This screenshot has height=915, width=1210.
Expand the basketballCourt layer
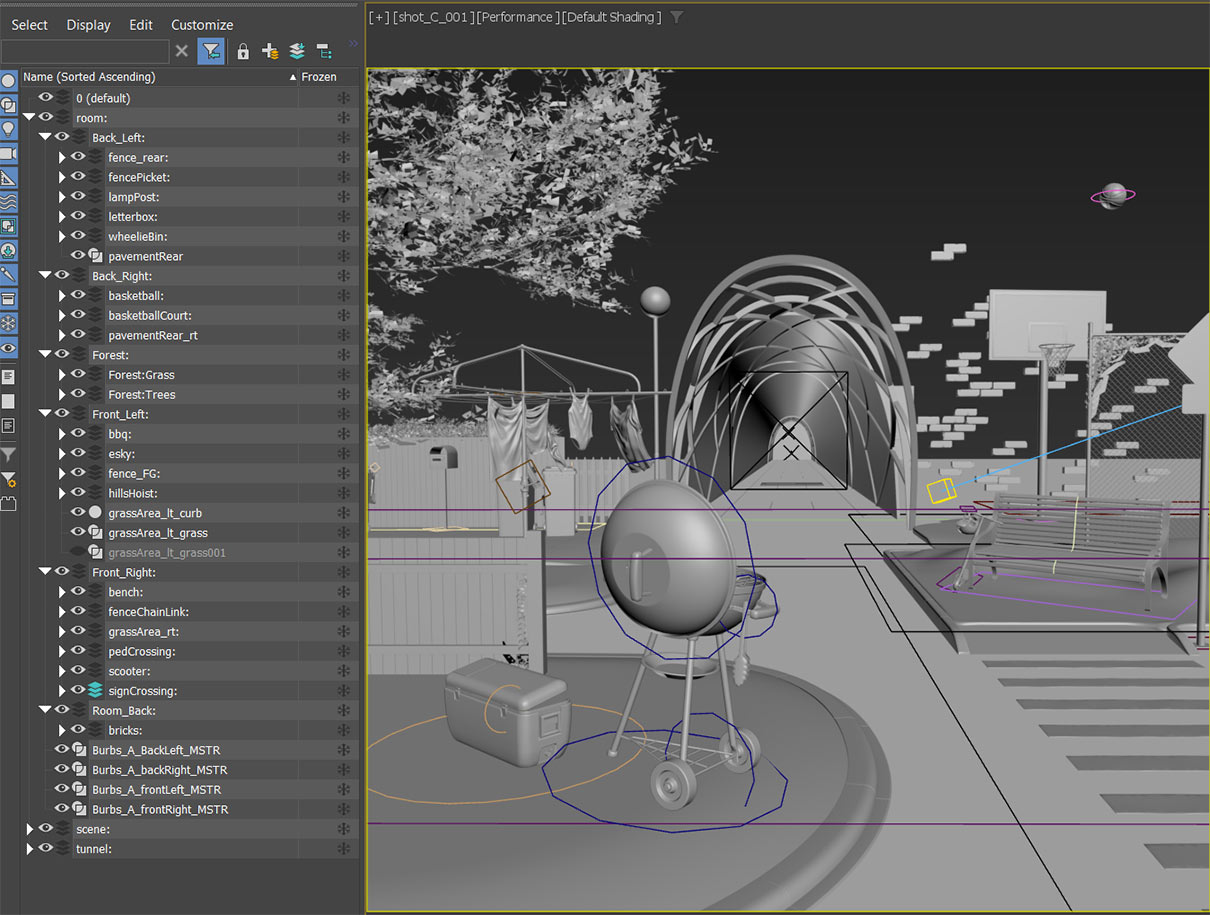pyautogui.click(x=62, y=315)
